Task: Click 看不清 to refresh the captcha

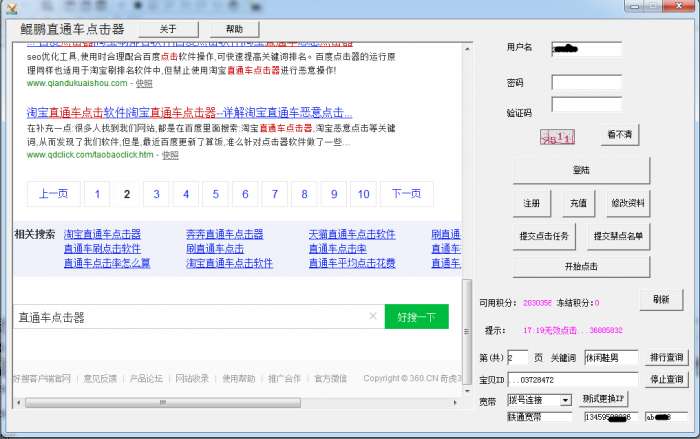Action: click(x=620, y=134)
